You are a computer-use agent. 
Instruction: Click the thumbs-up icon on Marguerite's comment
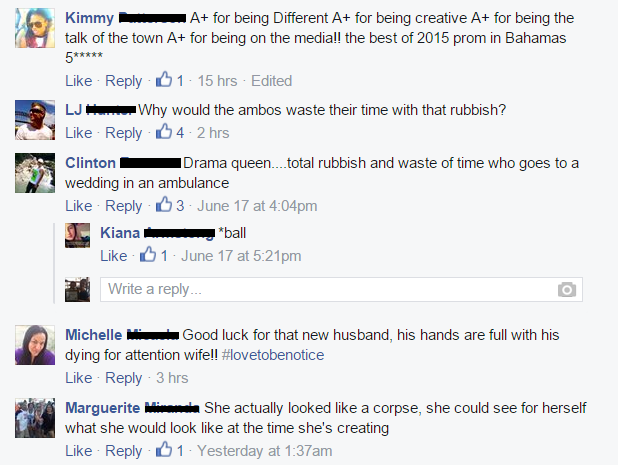coord(165,451)
